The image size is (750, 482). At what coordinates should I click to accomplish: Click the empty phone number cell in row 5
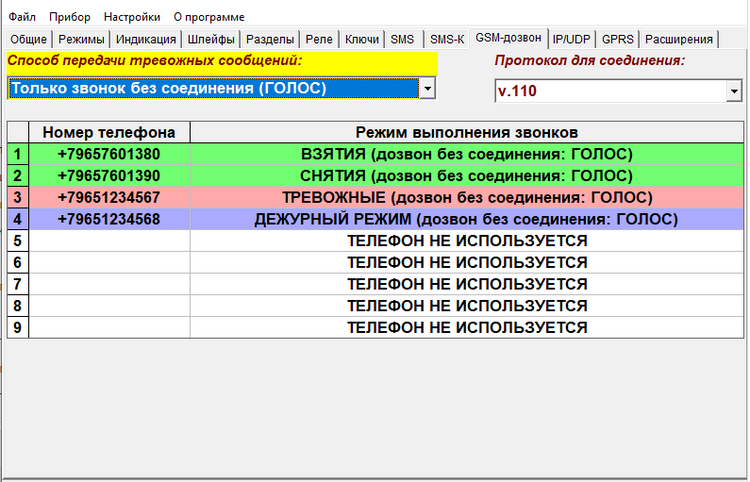click(109, 241)
